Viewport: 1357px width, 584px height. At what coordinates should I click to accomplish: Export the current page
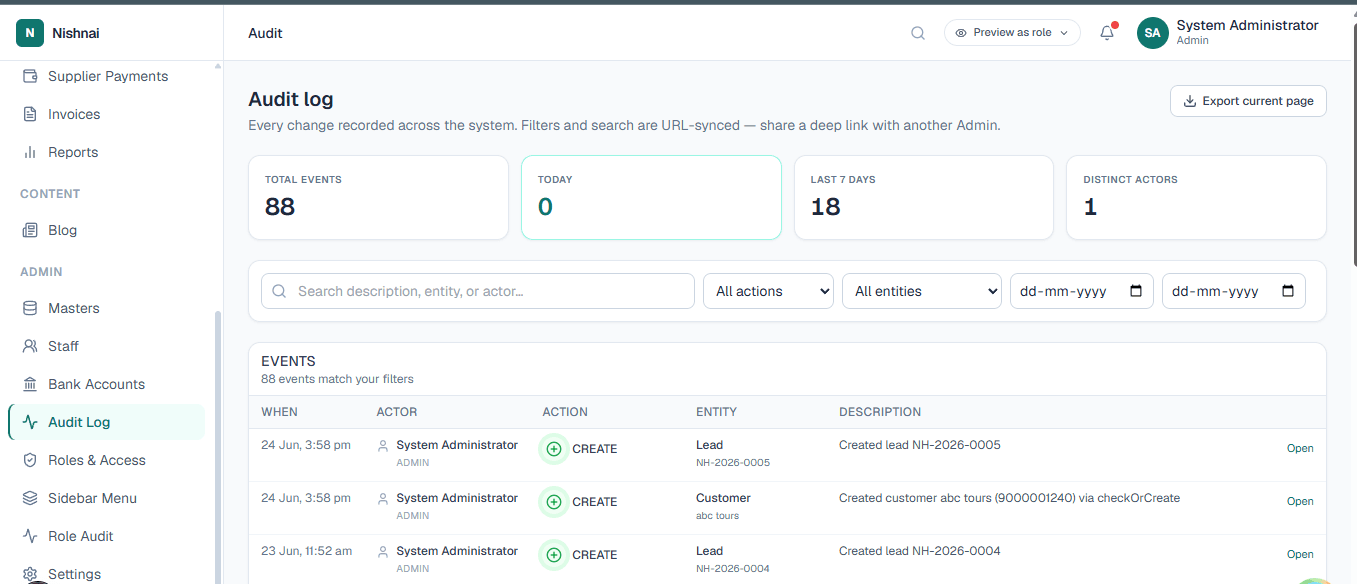(1248, 101)
